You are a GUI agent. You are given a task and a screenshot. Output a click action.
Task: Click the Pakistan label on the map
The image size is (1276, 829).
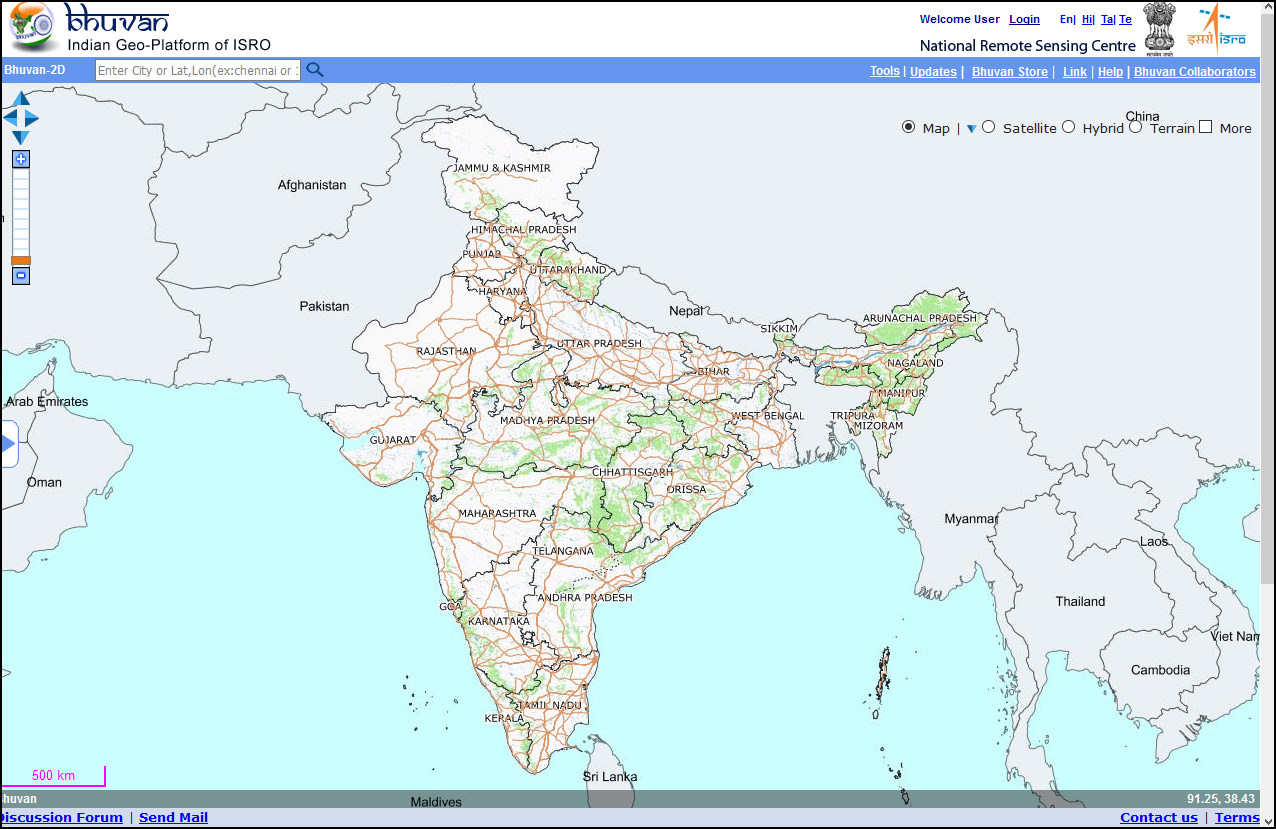click(x=325, y=306)
